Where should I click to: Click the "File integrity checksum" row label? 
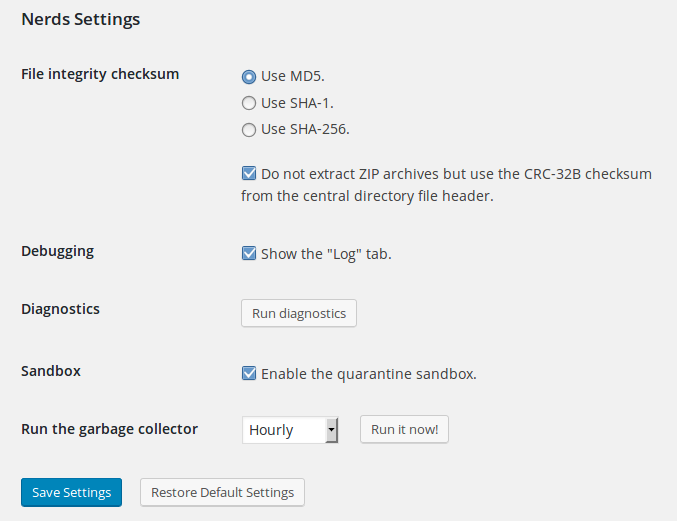pyautogui.click(x=100, y=74)
